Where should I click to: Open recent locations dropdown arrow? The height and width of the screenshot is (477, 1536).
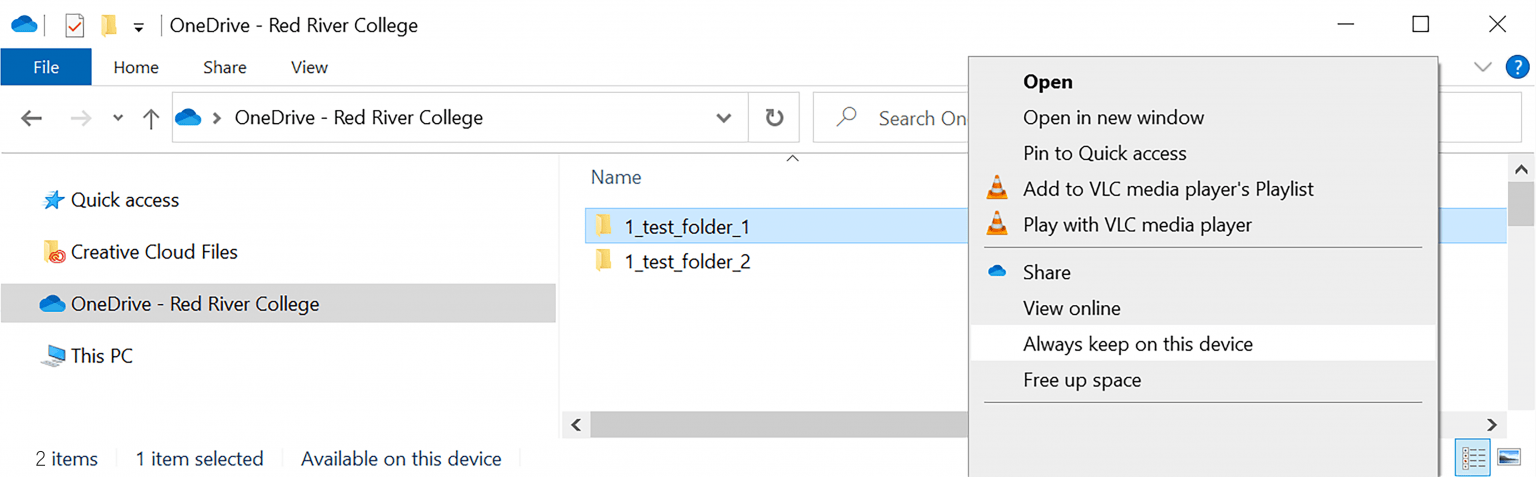coord(118,118)
